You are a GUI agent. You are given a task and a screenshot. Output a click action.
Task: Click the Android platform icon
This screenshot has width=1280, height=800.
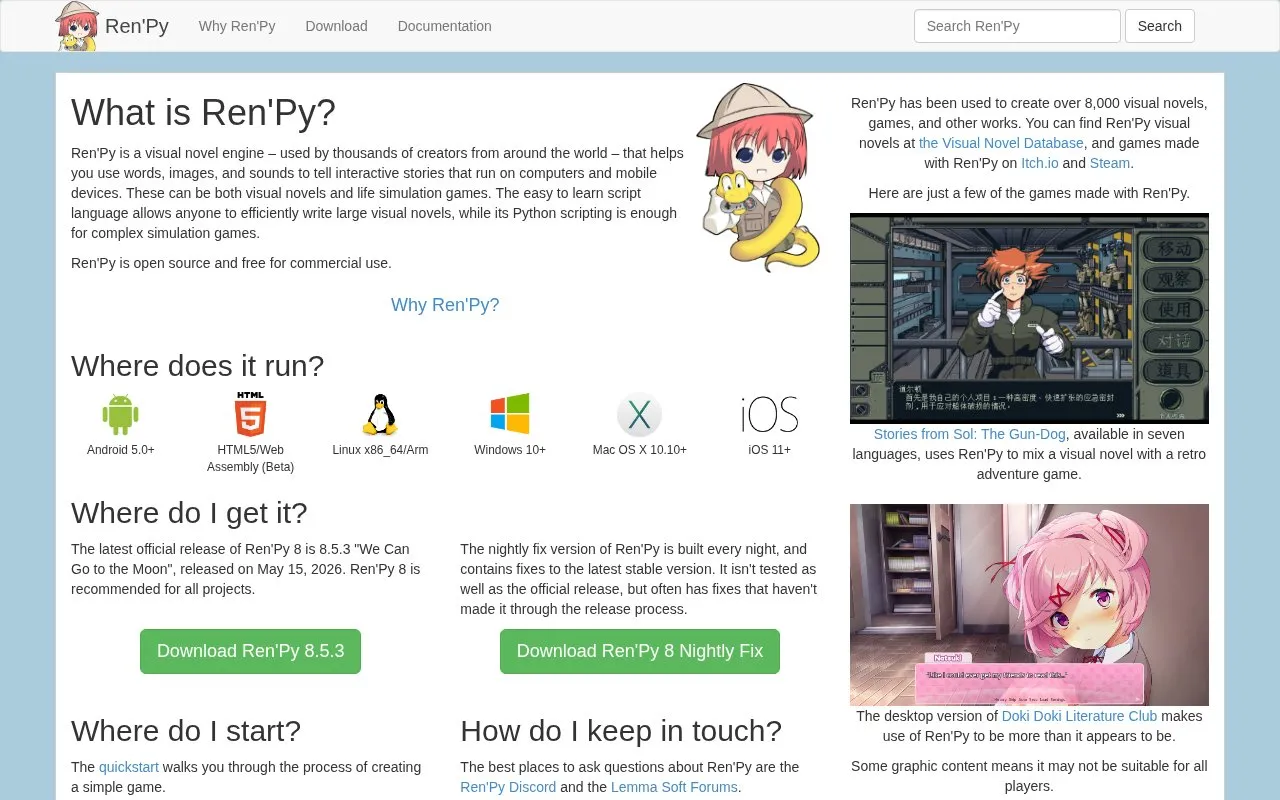(120, 414)
